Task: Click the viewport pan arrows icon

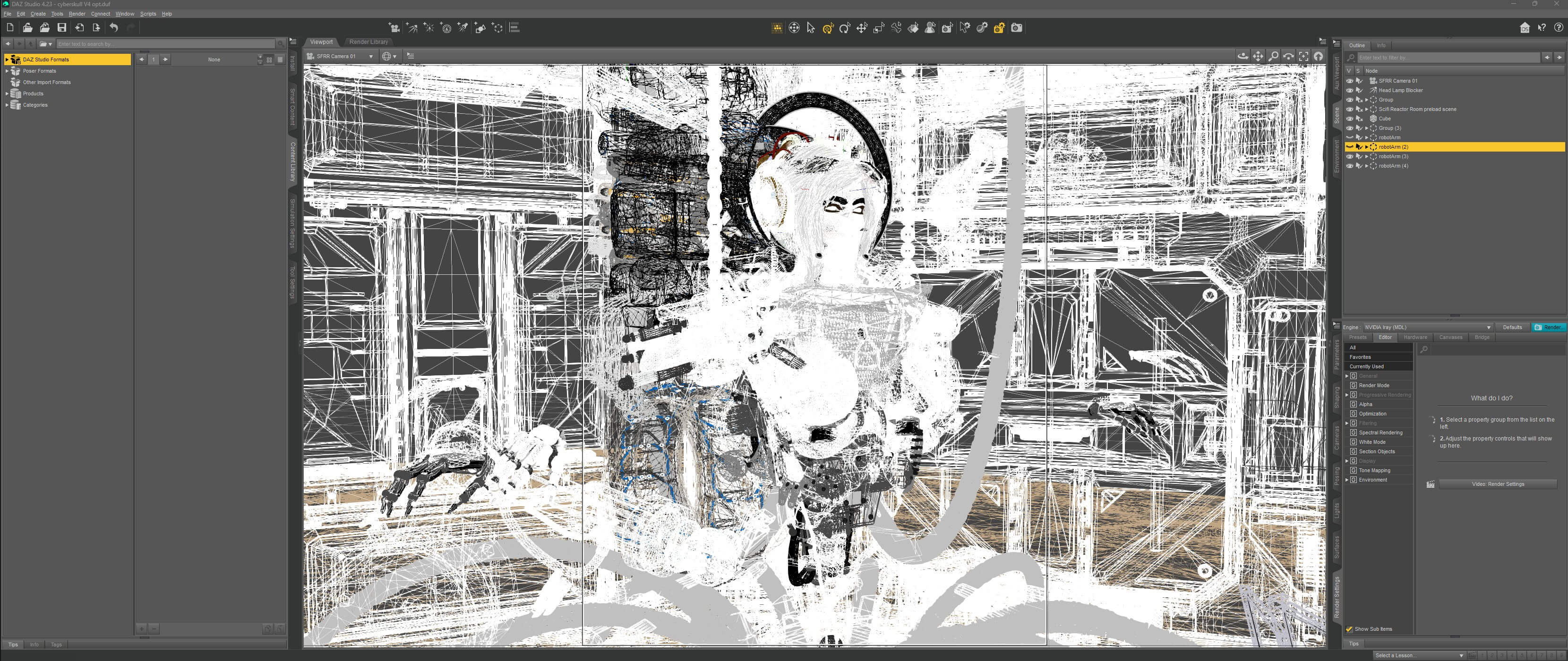Action: (1258, 56)
